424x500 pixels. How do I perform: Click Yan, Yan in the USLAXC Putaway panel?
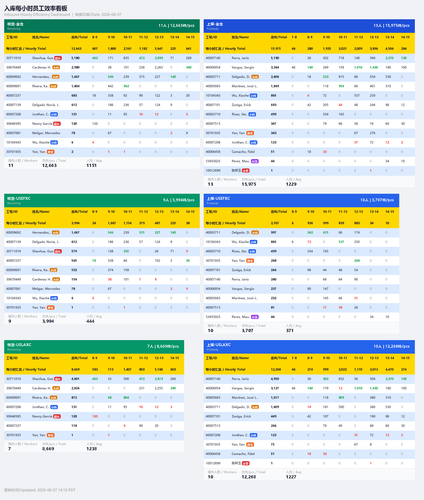point(238,444)
